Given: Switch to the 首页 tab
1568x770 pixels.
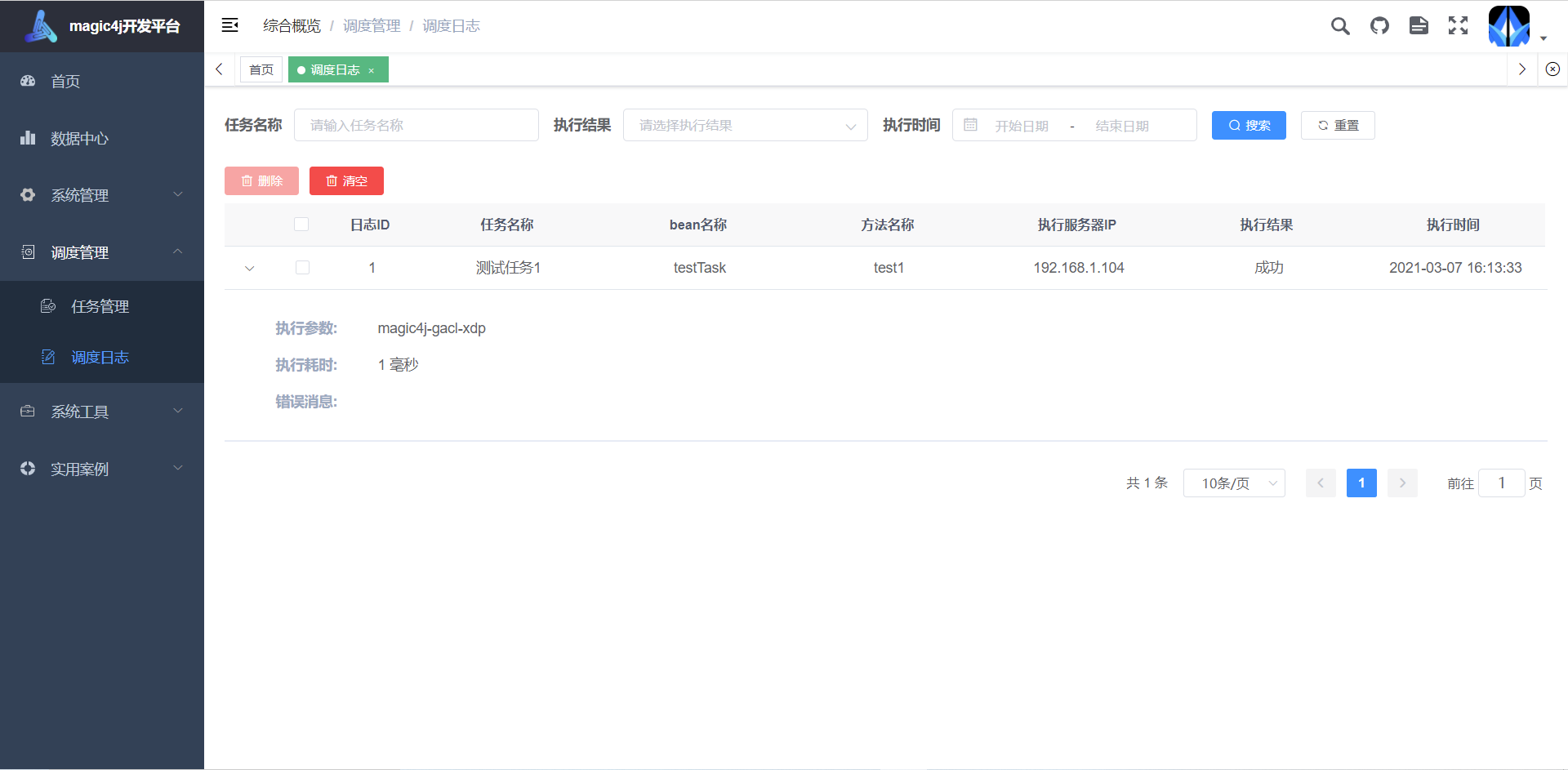Looking at the screenshot, I should coord(261,69).
